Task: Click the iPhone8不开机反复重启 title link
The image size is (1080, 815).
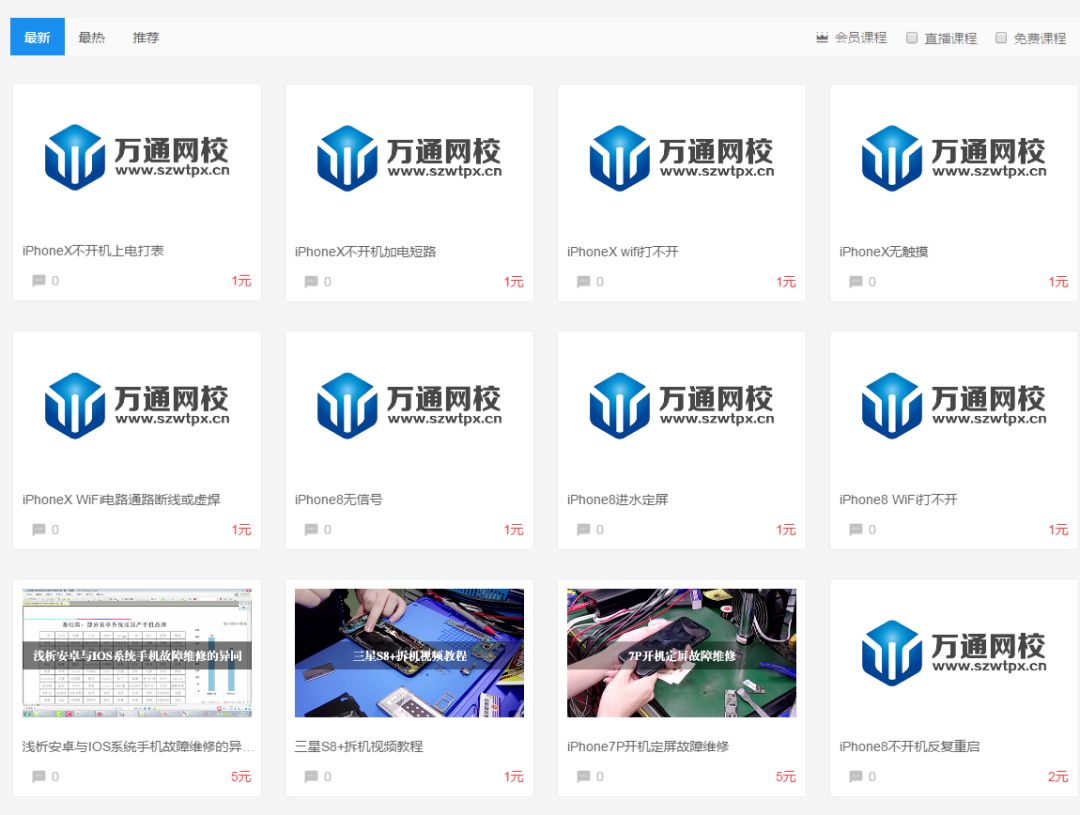Action: click(909, 746)
